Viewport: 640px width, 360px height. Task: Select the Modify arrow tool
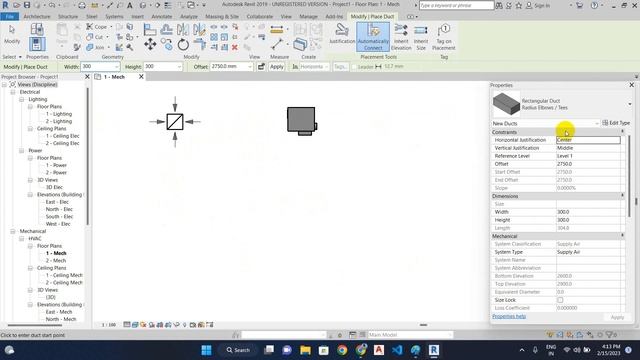tap(12, 33)
